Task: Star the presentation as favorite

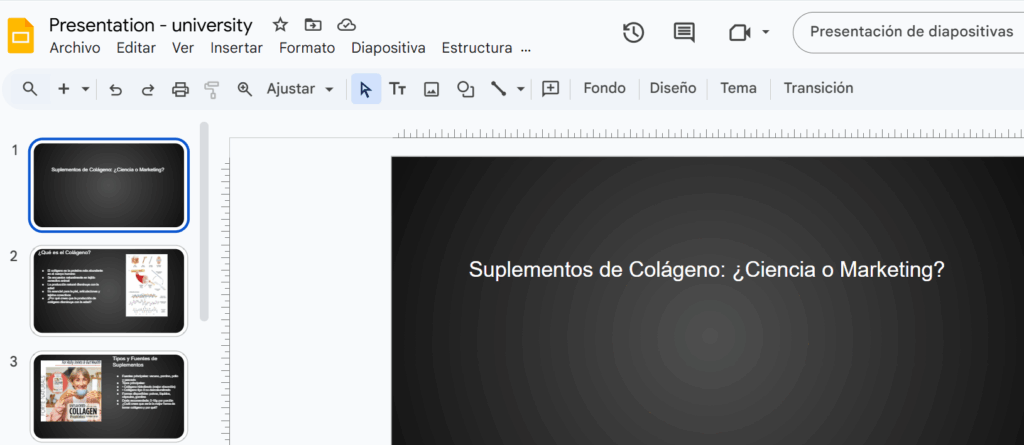Action: point(280,25)
